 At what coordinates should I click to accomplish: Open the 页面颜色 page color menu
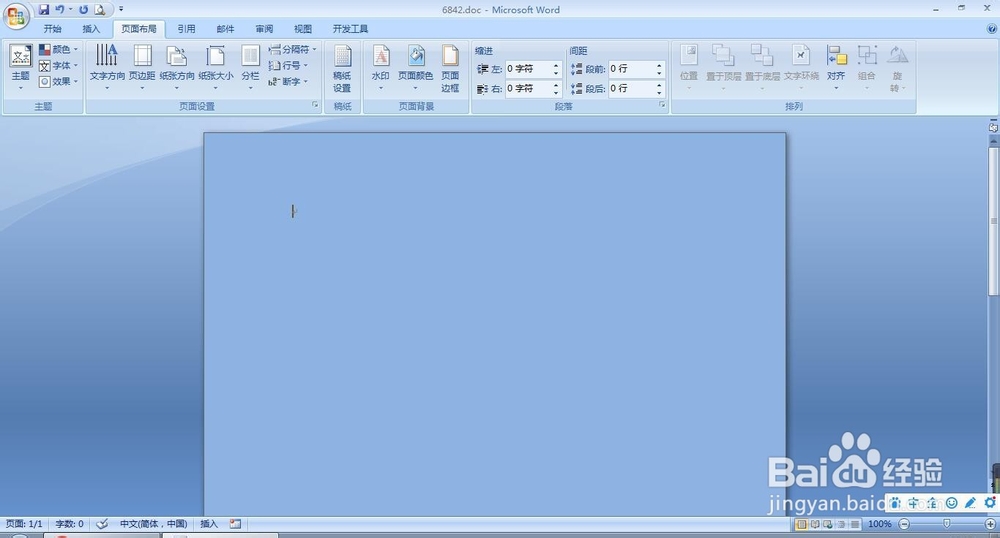tap(415, 66)
